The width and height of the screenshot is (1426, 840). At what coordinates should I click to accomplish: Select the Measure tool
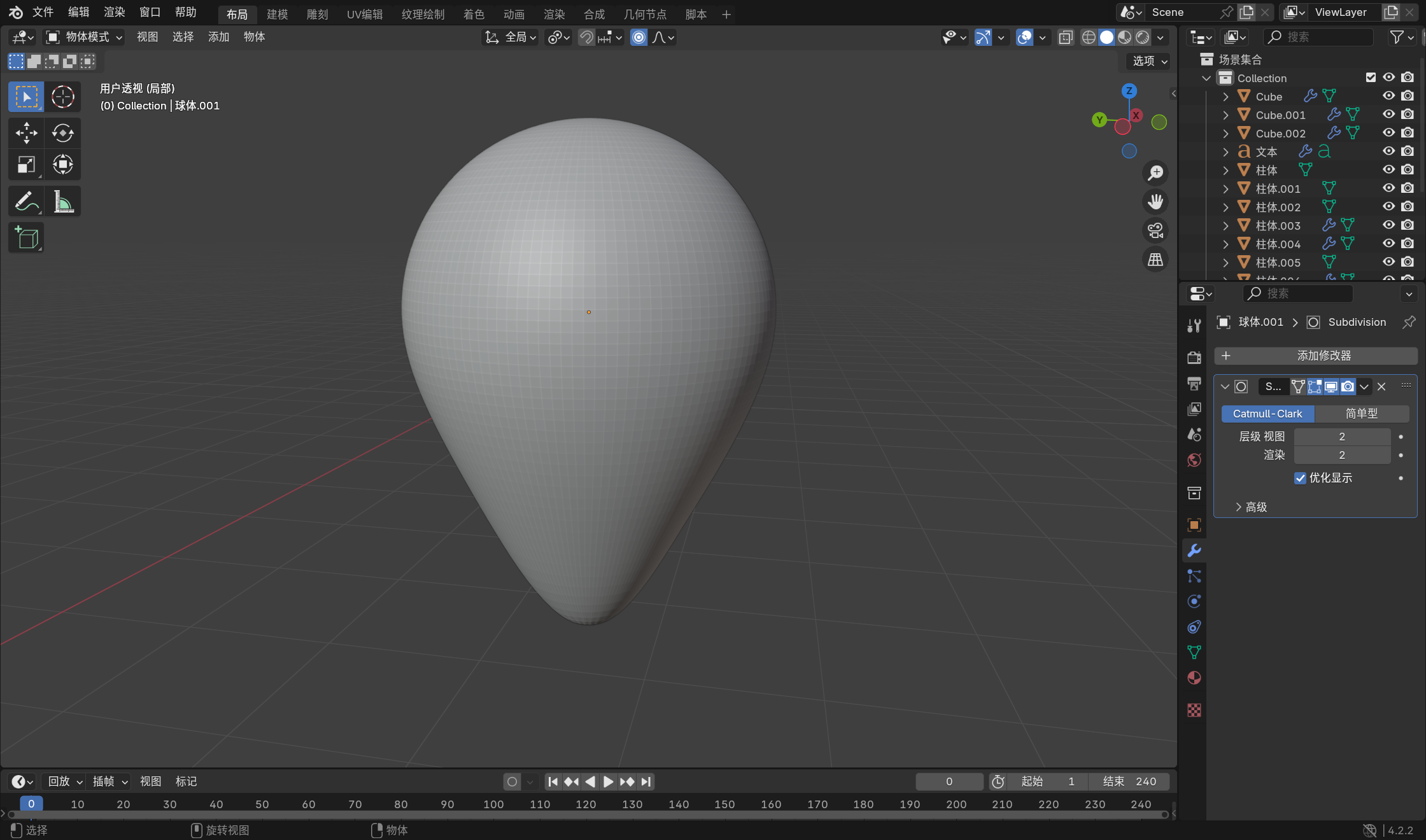click(x=62, y=202)
